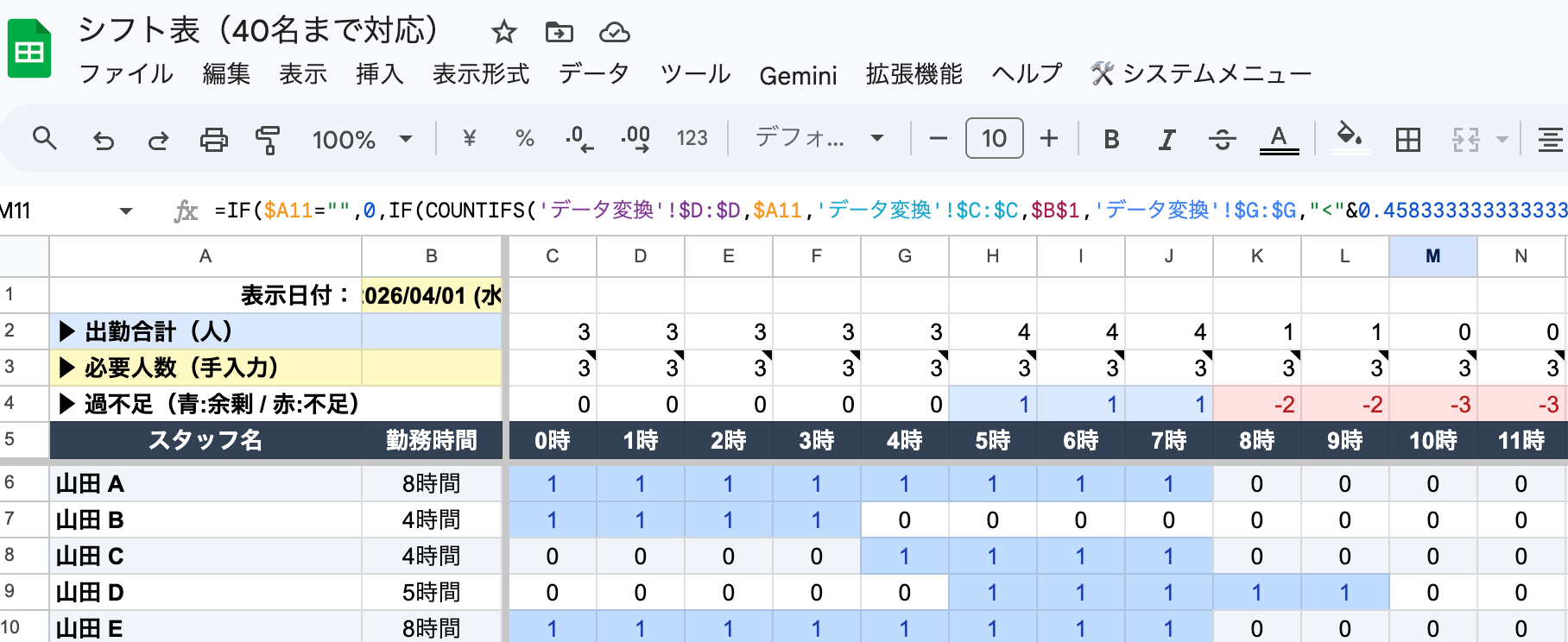Open the 表示 menu
1568x642 pixels.
(303, 74)
